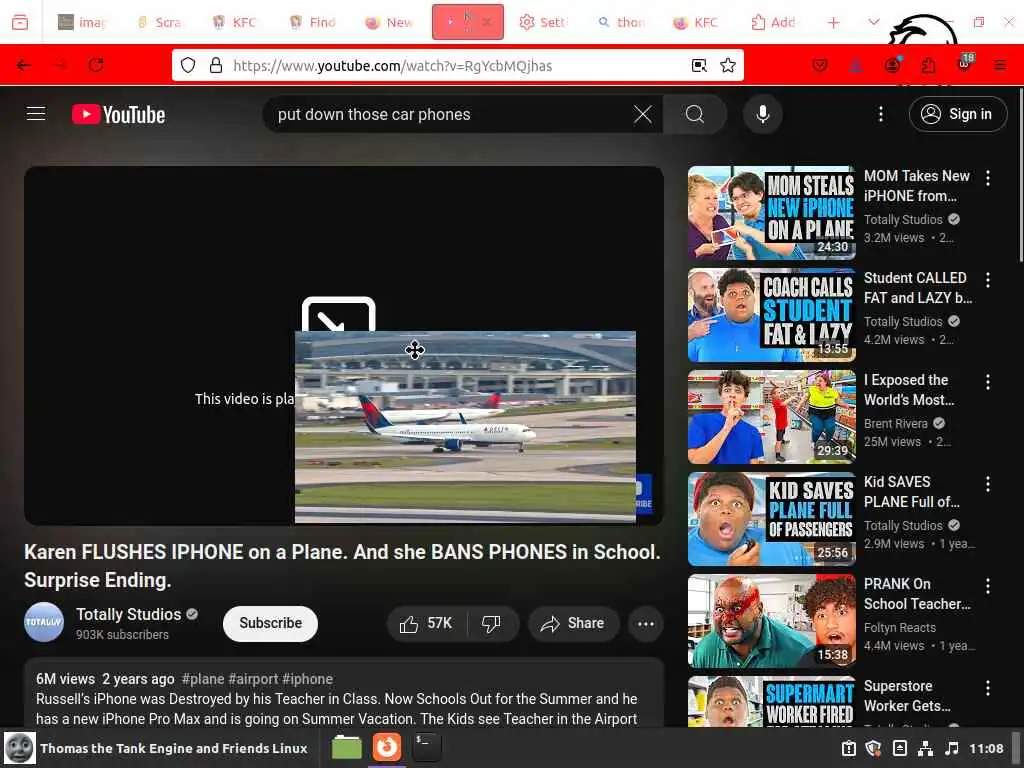Open the PRANK On School Teacher thumbnail
The width and height of the screenshot is (1024, 768).
tap(771, 621)
